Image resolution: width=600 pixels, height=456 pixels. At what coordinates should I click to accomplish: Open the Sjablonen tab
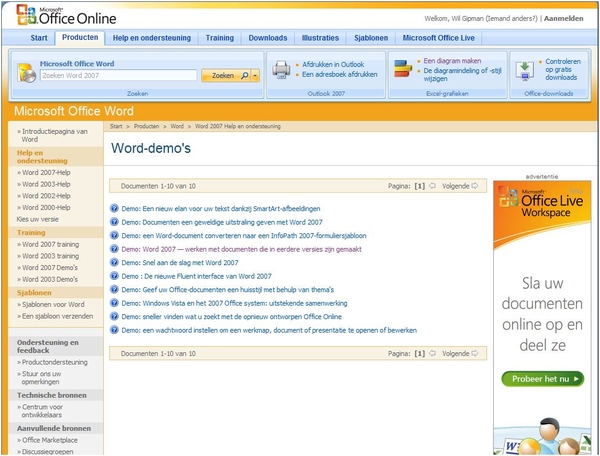coord(371,38)
